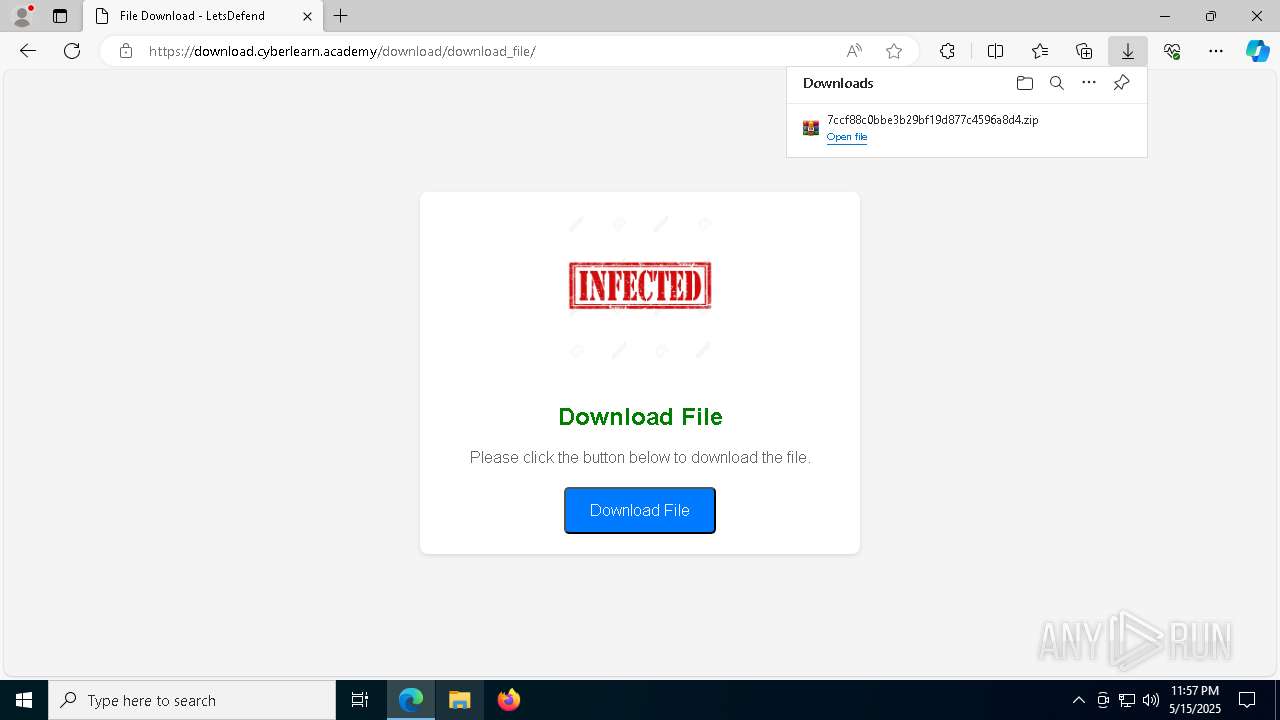The height and width of the screenshot is (720, 1280).
Task: Open the browser profile icon
Action: 22,16
